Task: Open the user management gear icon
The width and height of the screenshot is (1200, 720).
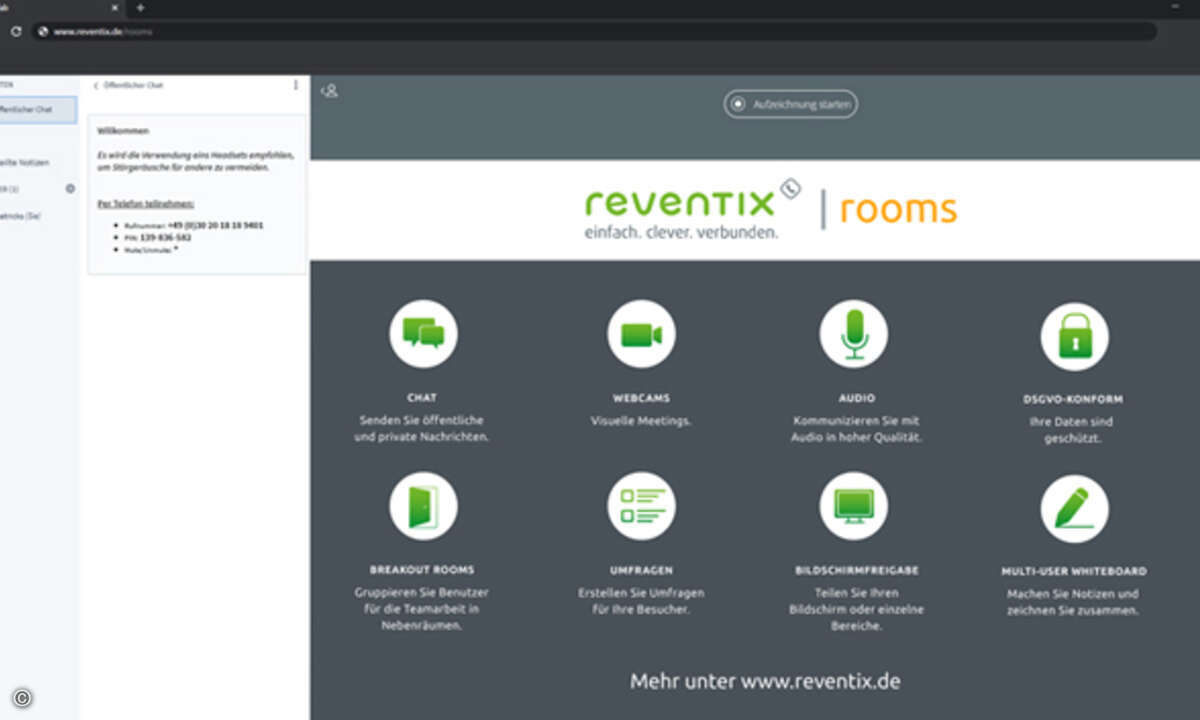Action: pos(70,188)
